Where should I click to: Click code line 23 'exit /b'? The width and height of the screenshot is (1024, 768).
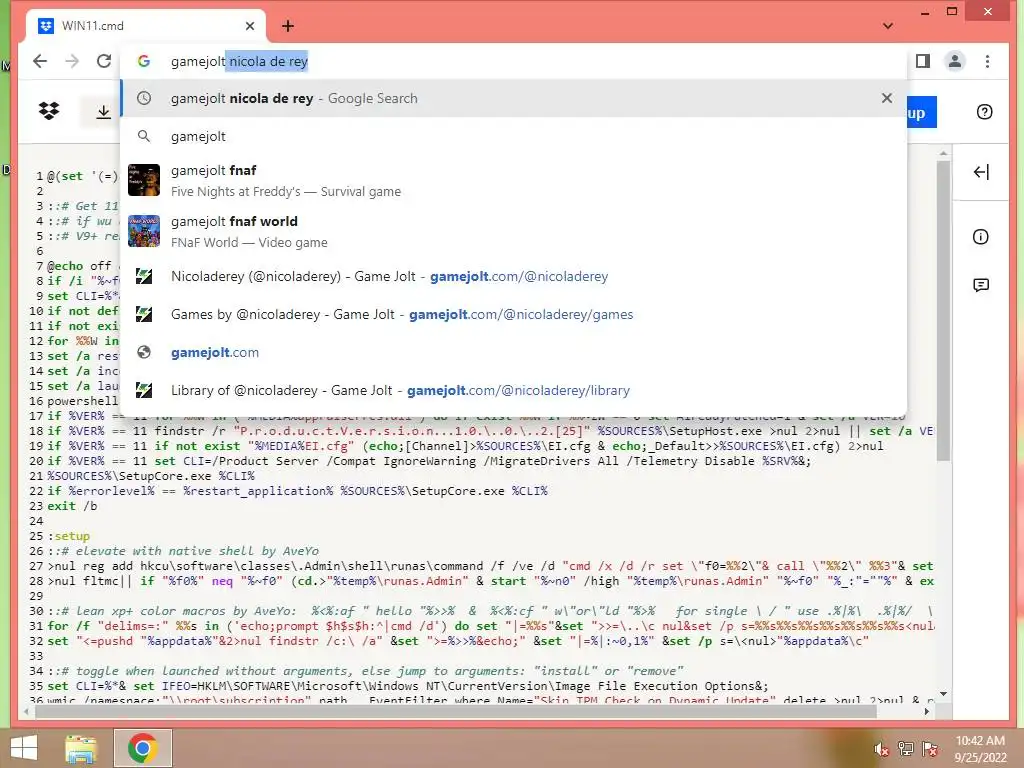[72, 506]
